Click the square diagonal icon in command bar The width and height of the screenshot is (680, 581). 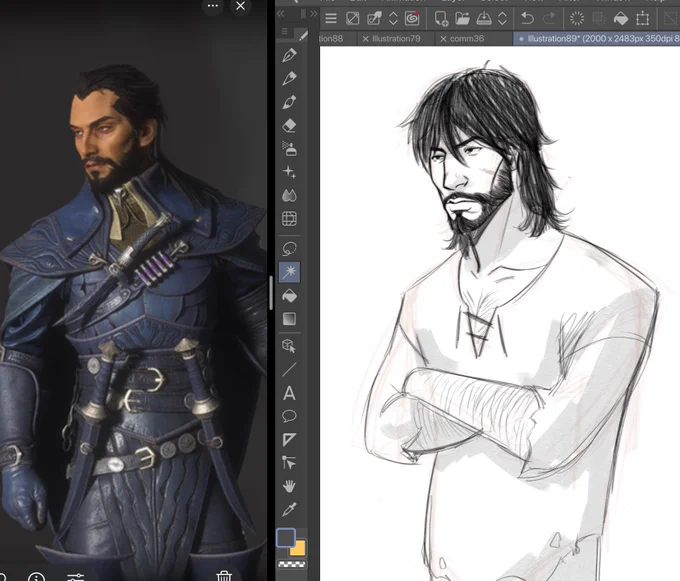point(352,18)
